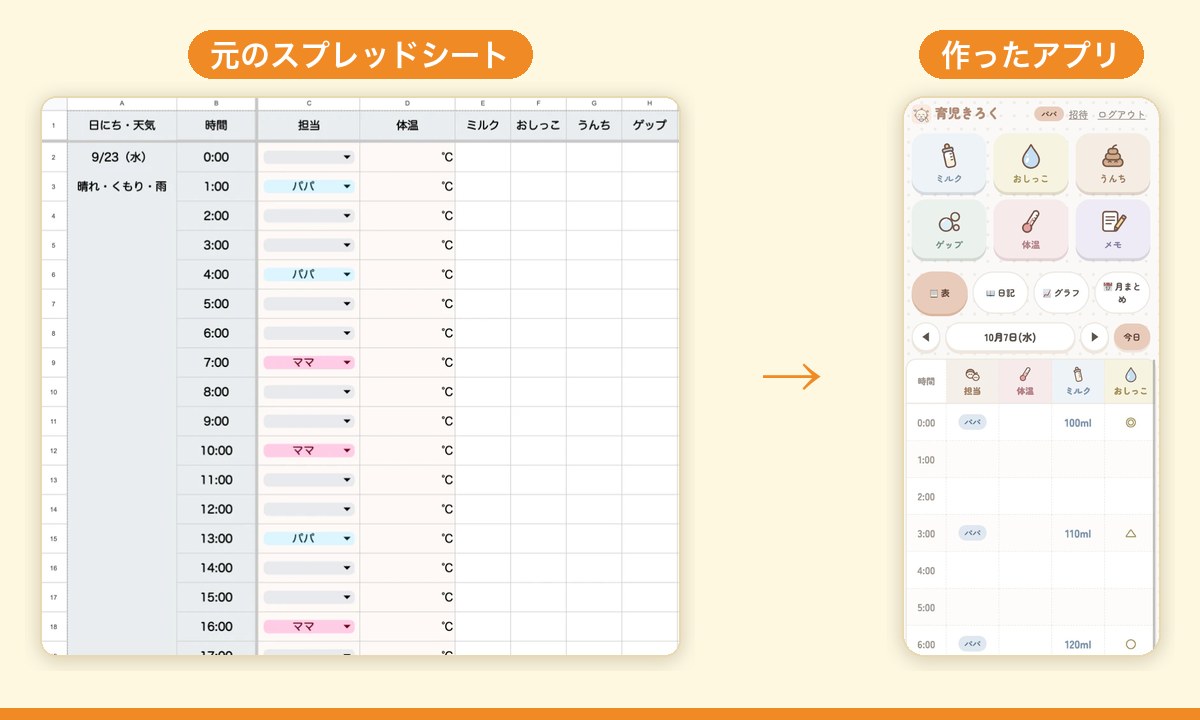The image size is (1200, 720).
Task: Tap the うんち record button in the app
Action: click(x=1113, y=164)
